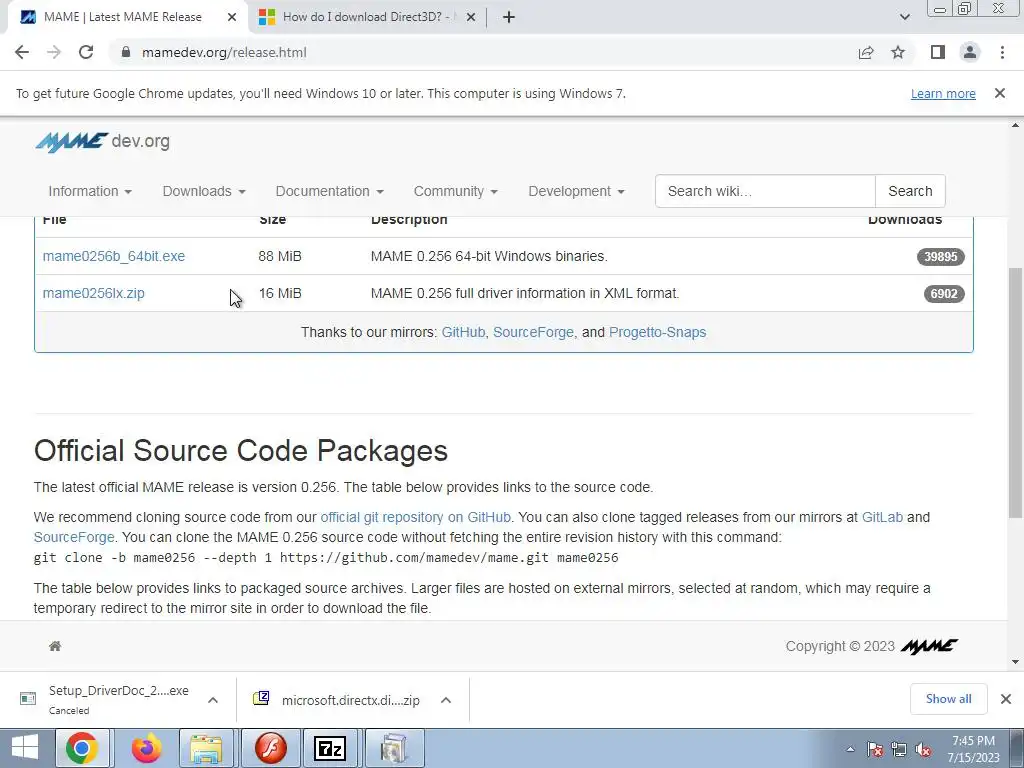Bookmark this page with the star icon
The height and width of the screenshot is (768, 1024).
click(898, 52)
